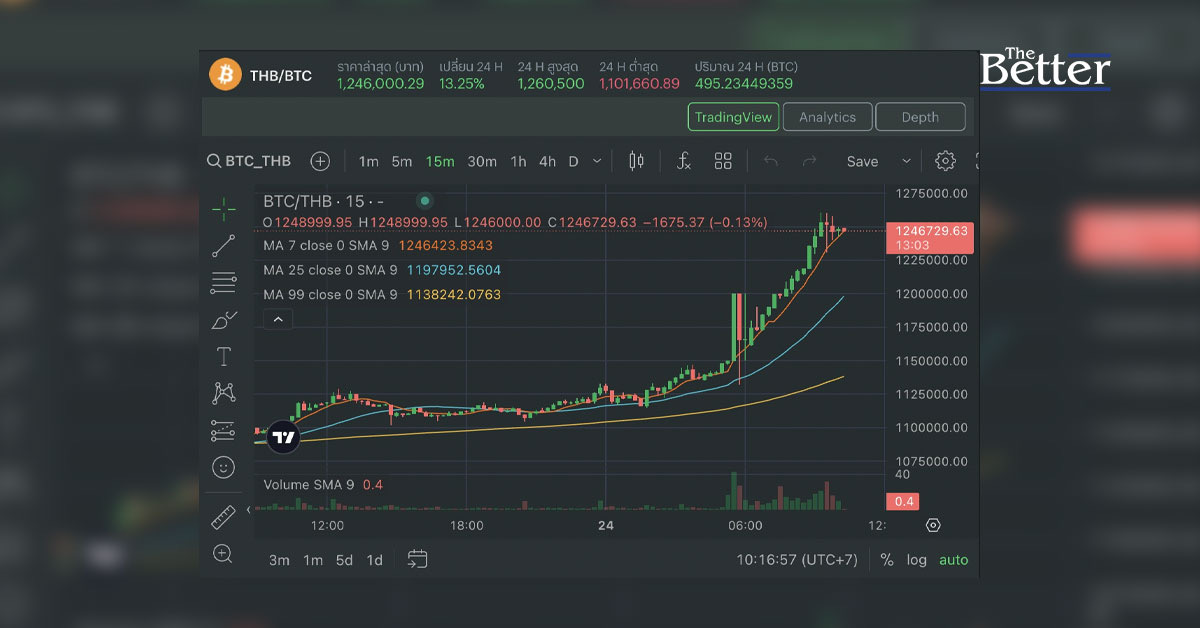Expand the timeframe interval dropdown
The height and width of the screenshot is (628, 1200).
click(598, 161)
